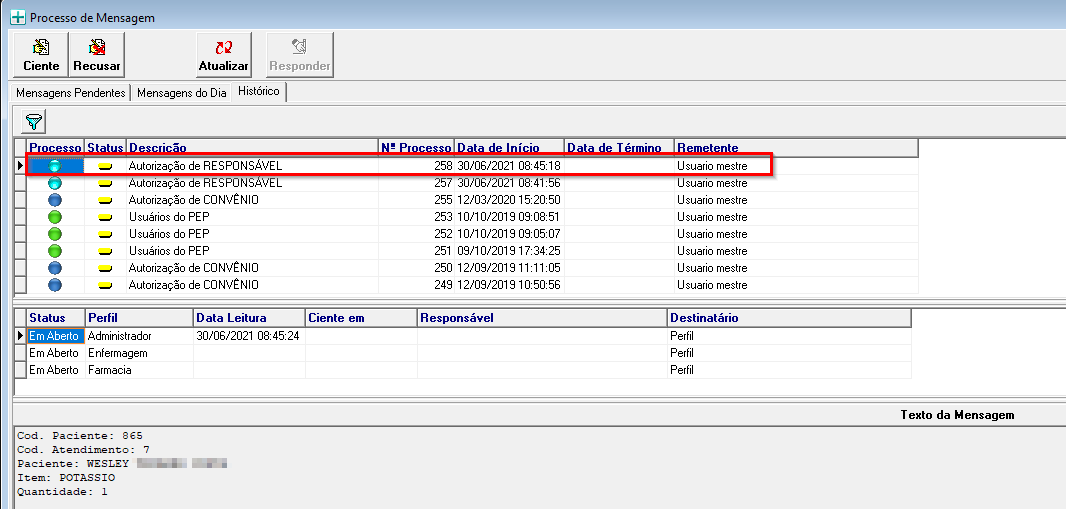Click the disabled Responder button
This screenshot has height=509, width=1066.
point(300,54)
